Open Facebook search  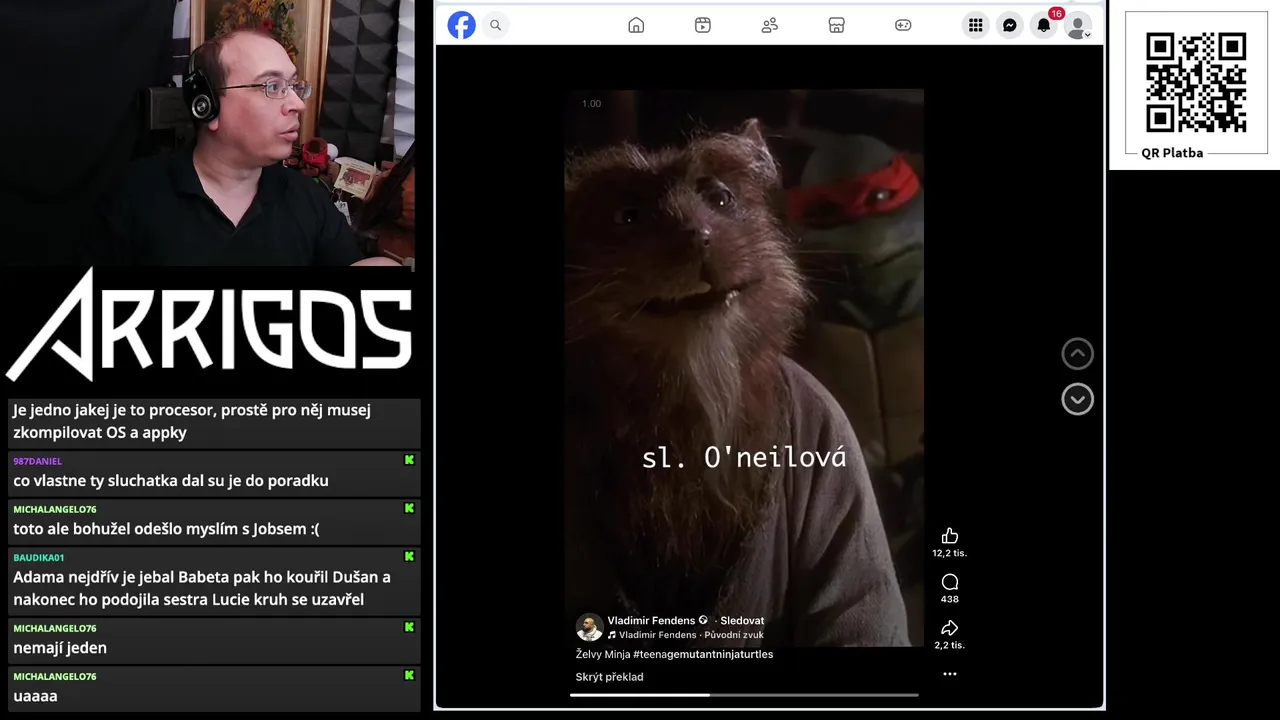(x=495, y=25)
